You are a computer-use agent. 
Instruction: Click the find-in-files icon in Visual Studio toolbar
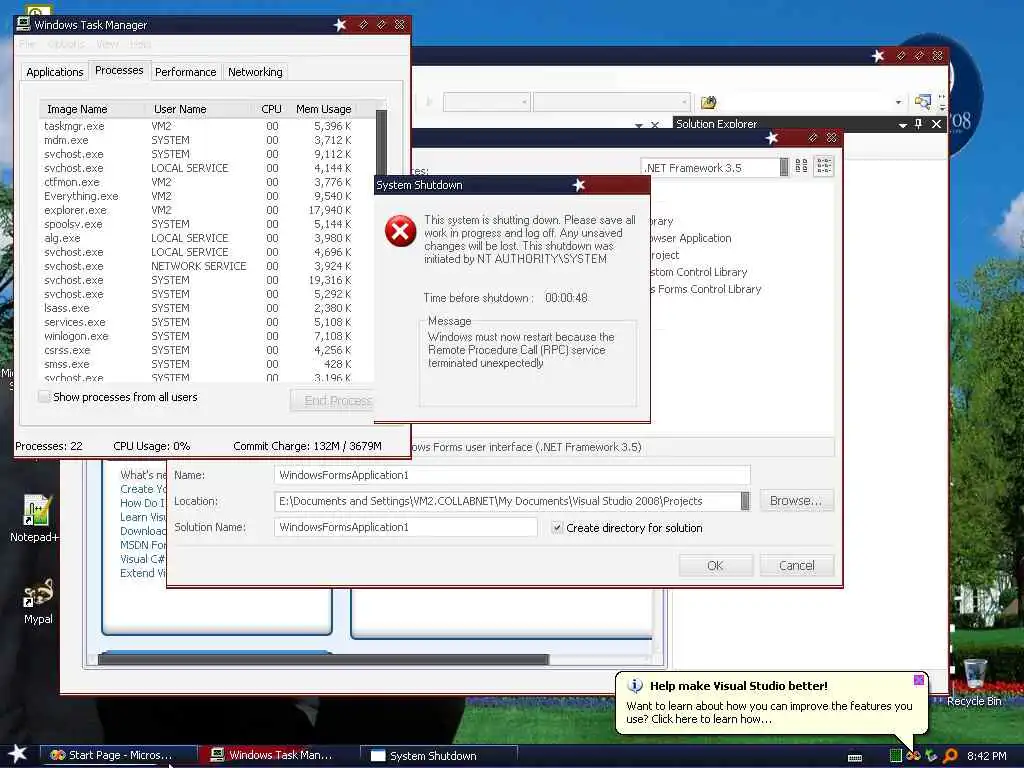point(923,101)
